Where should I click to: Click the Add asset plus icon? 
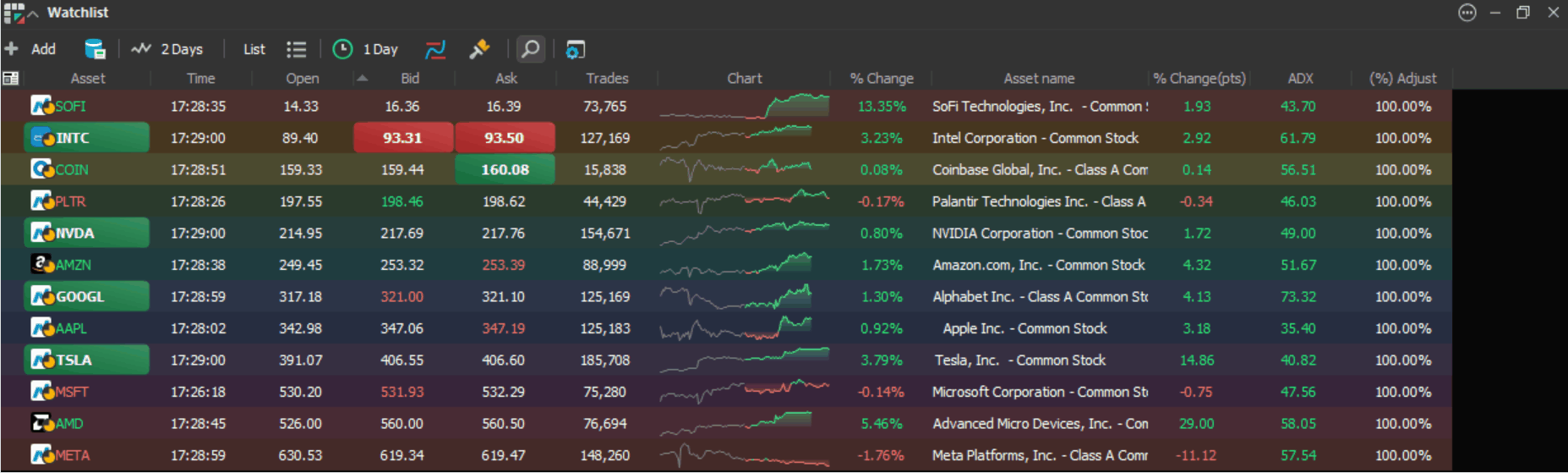point(11,49)
